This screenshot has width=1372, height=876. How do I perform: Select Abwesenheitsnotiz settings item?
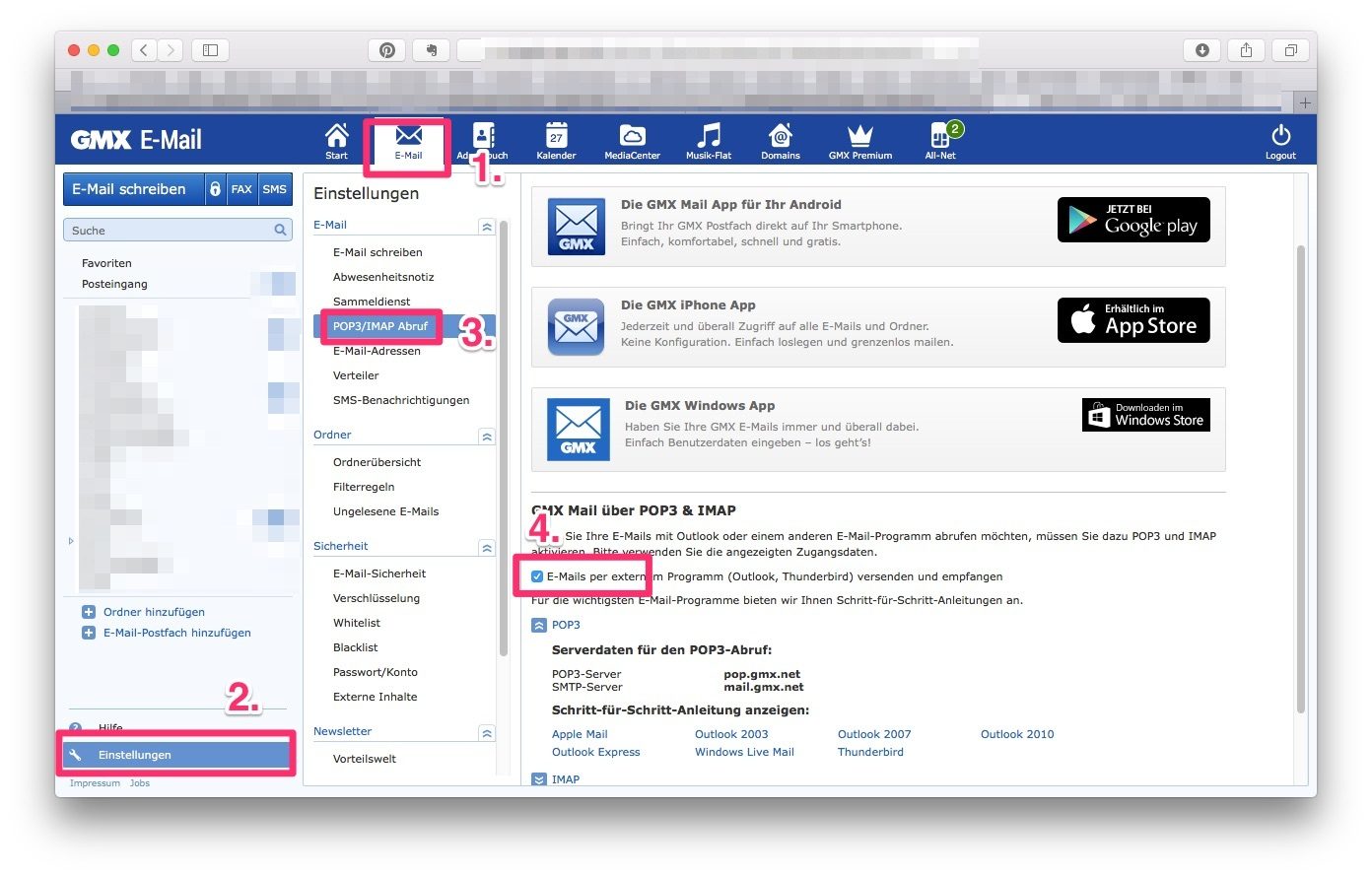[x=383, y=277]
